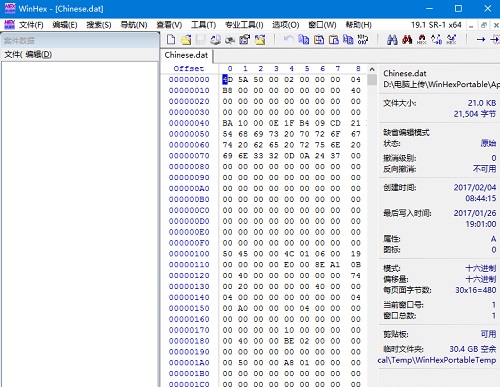Click offset label 00000100
This screenshot has width=500, height=387.
(189, 254)
